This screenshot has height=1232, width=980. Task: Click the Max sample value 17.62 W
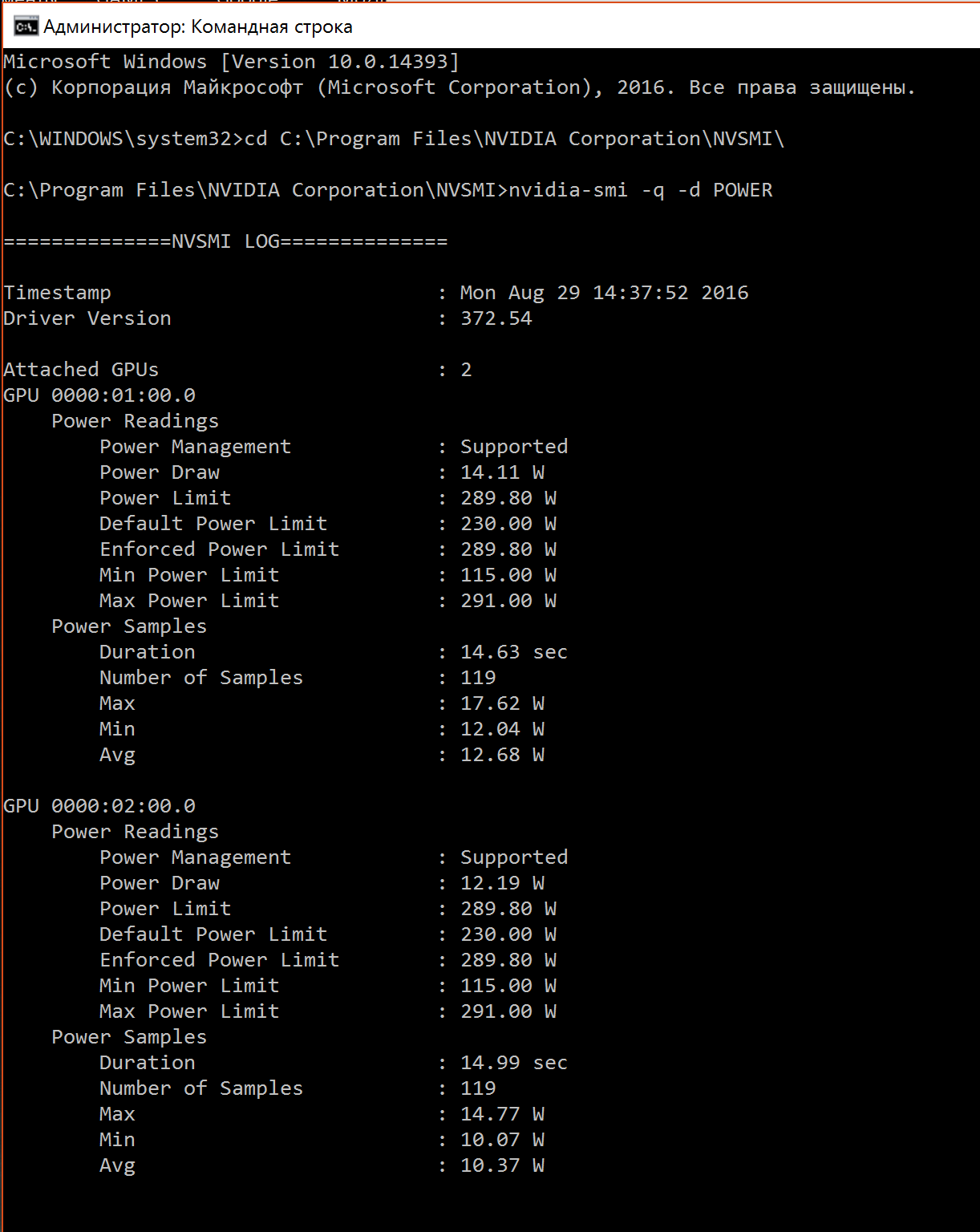[x=502, y=703]
